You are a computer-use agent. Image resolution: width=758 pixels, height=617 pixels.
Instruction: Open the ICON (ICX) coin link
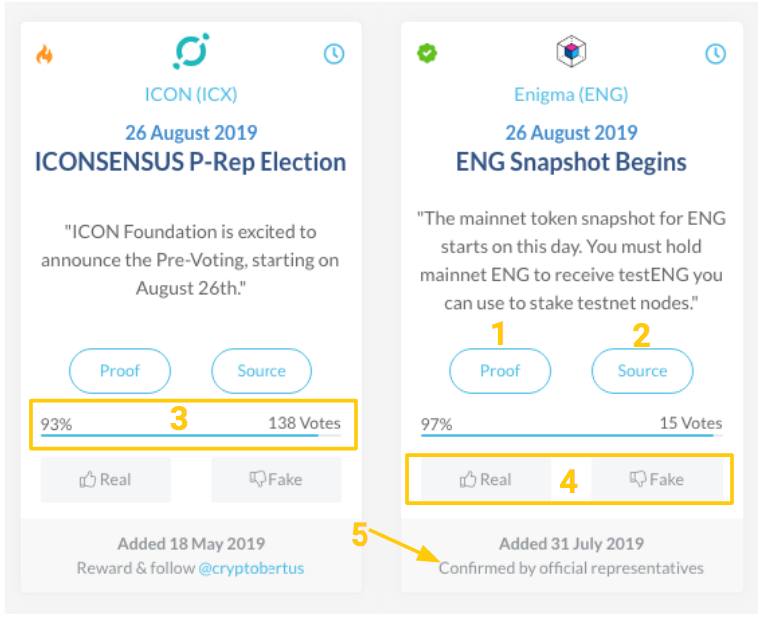191,94
